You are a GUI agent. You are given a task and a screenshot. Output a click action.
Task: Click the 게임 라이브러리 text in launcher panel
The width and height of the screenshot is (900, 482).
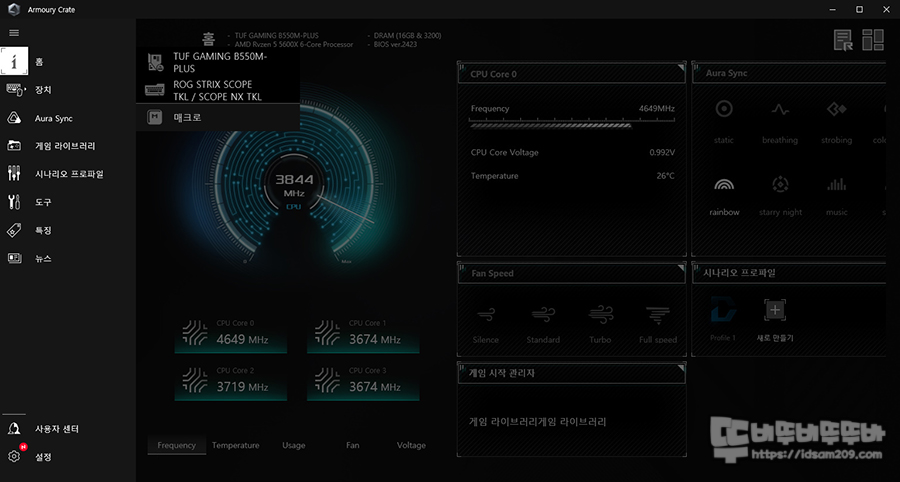click(x=537, y=422)
